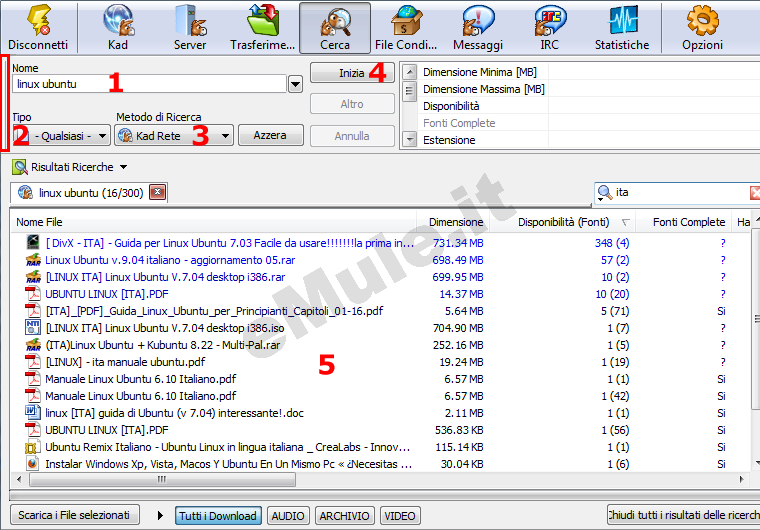Click the Nome search input field
760x530 pixels.
[x=149, y=84]
